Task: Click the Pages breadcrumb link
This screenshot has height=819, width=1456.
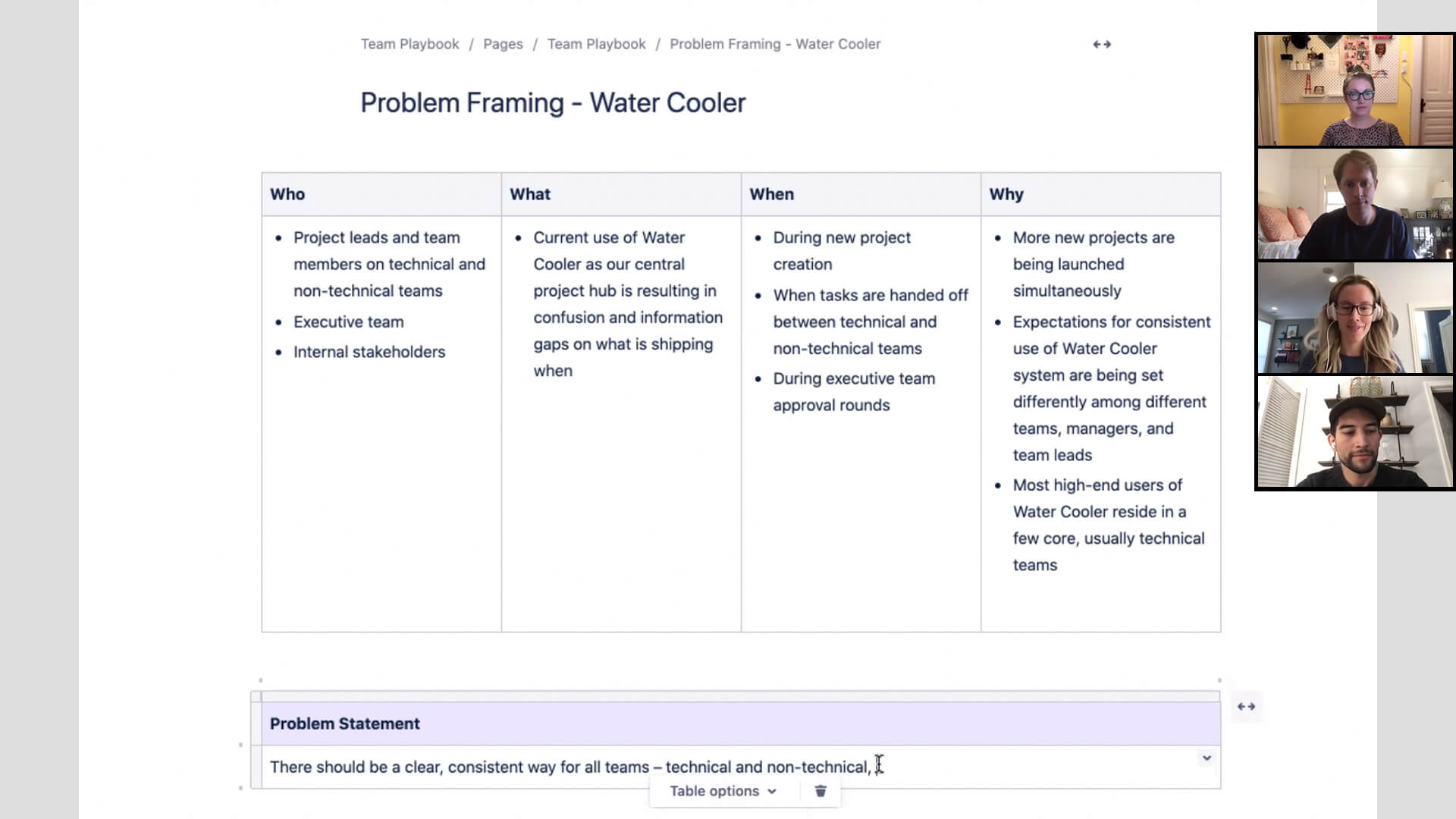Action: click(x=502, y=43)
